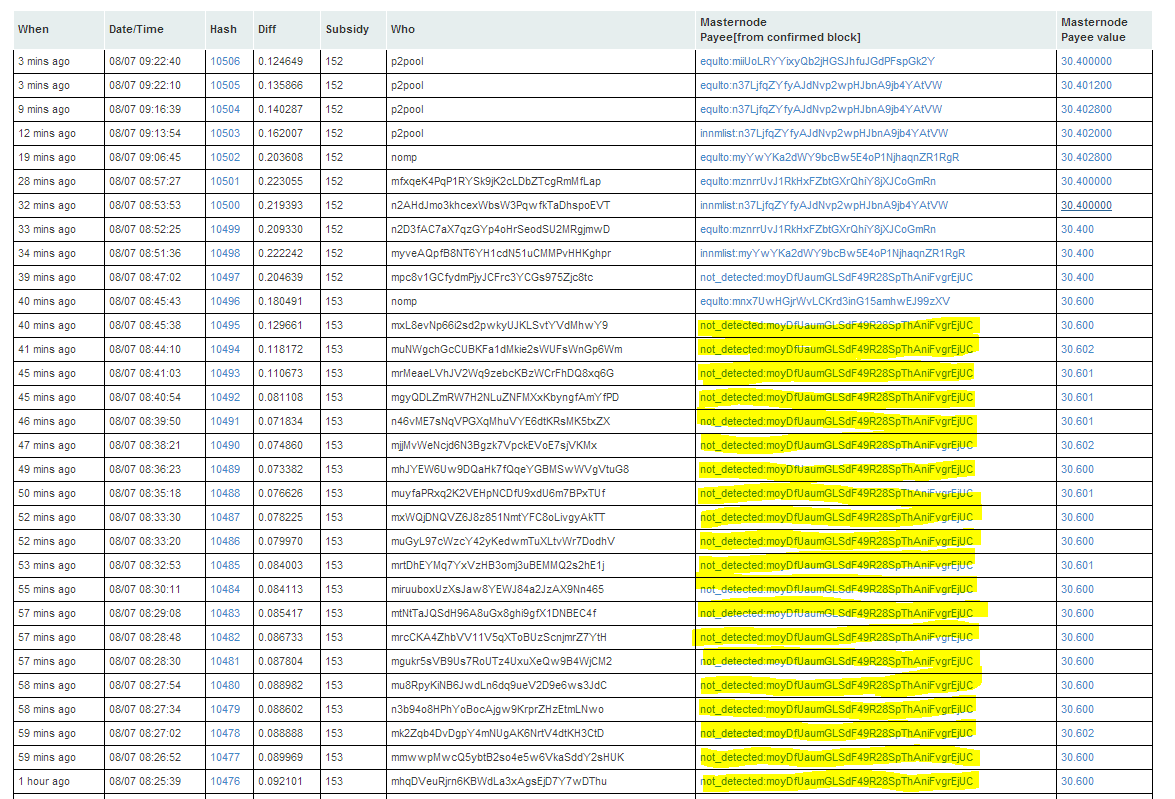Open block hash link 10489
Screen dimensions: 1175x799
[225, 469]
